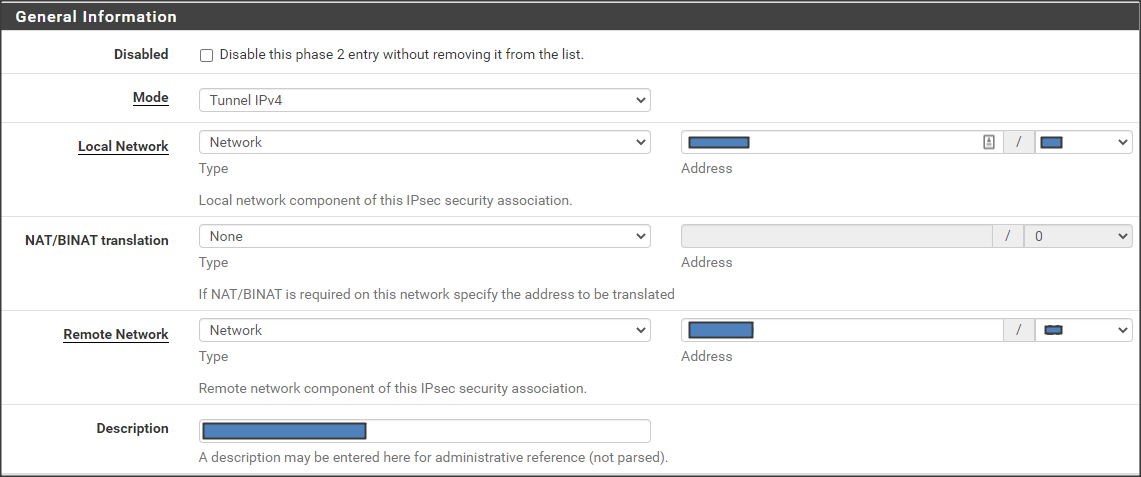
Task: Enable the Disabled phase 2 checkbox
Action: (206, 56)
